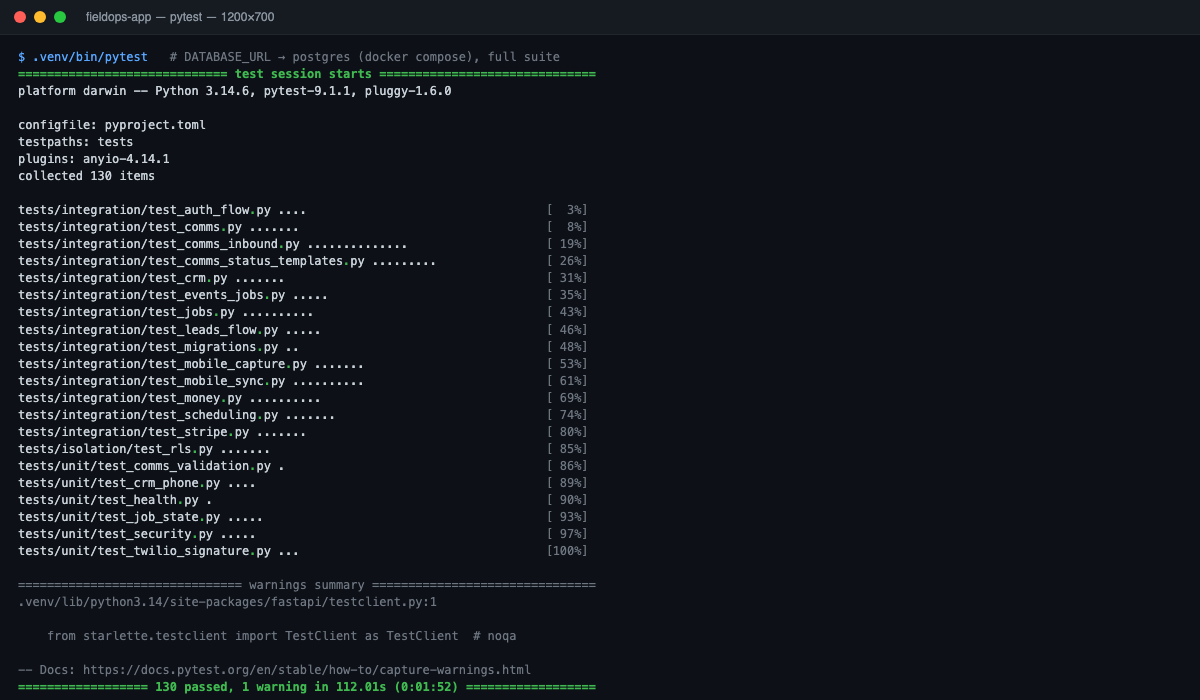1200x700 pixels.
Task: Click the test_events_jobs.py result row
Action: click(303, 295)
